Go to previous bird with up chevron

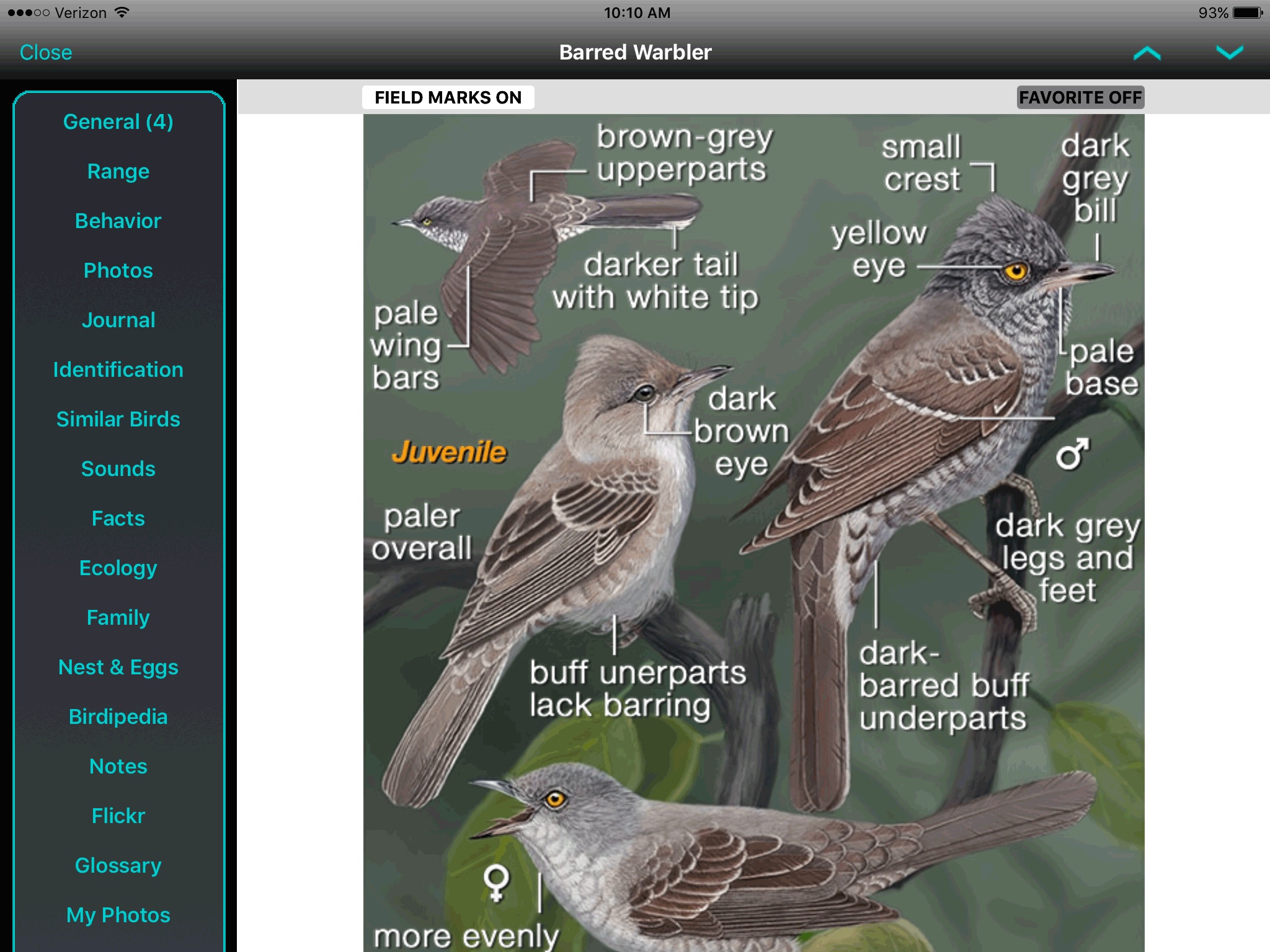click(1147, 53)
